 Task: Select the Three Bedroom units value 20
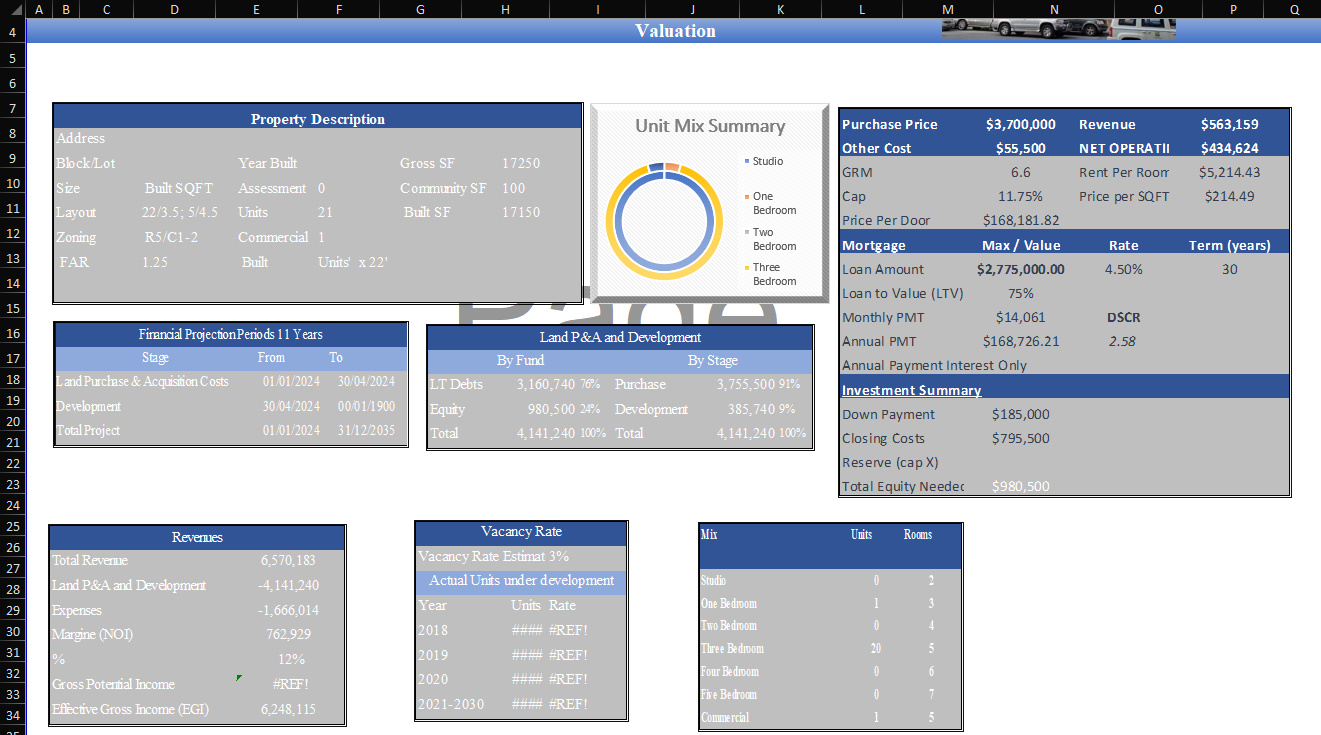tap(876, 648)
